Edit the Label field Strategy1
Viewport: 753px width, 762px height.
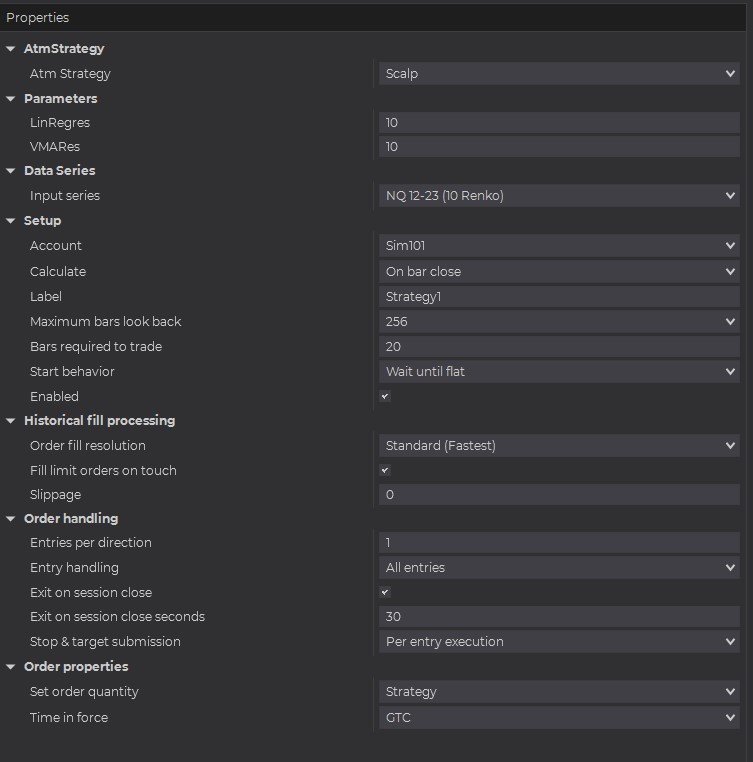[559, 296]
